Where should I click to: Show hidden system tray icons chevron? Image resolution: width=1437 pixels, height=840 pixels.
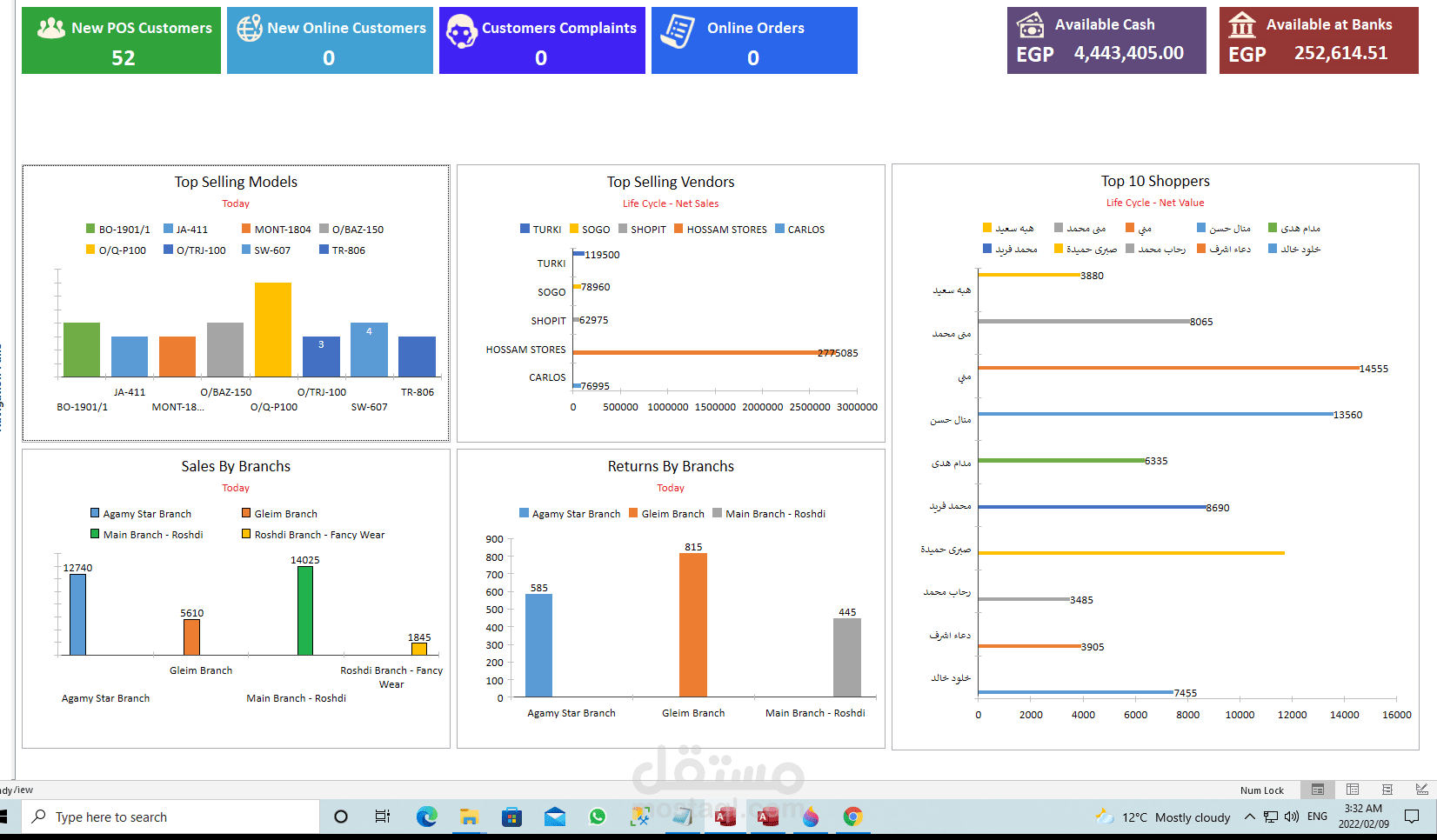point(1249,817)
